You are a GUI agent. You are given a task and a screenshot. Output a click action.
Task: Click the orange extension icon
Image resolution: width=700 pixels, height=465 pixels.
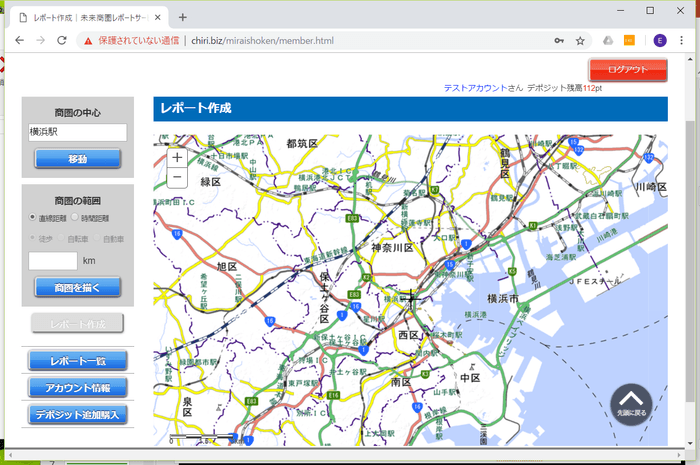pyautogui.click(x=629, y=41)
